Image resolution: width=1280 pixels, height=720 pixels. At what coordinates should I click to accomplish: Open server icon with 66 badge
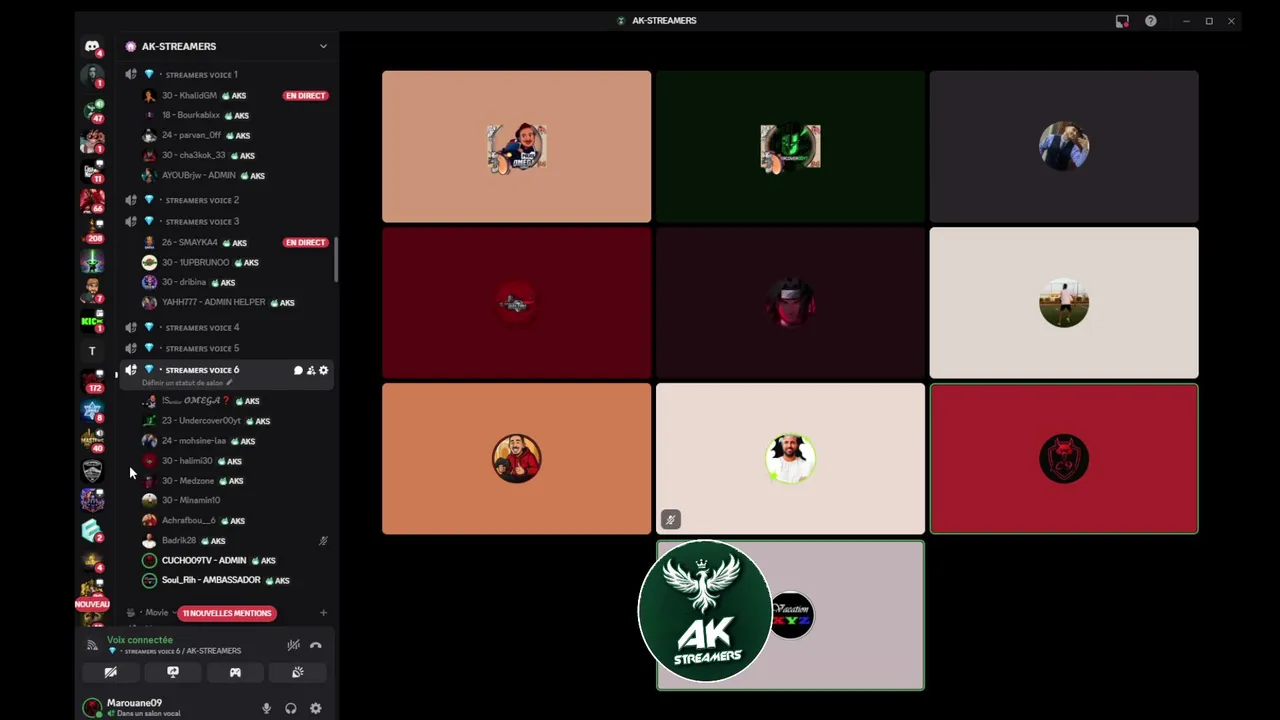pyautogui.click(x=92, y=200)
